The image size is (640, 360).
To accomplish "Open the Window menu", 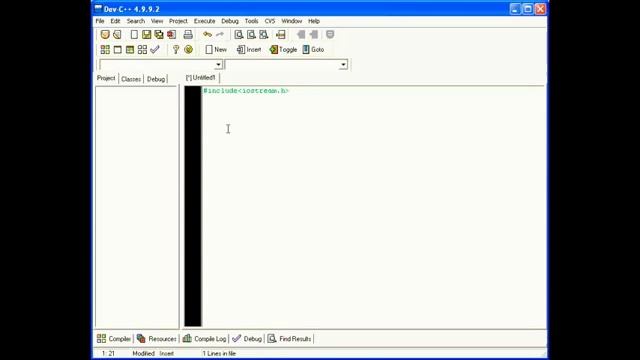I will [x=291, y=21].
